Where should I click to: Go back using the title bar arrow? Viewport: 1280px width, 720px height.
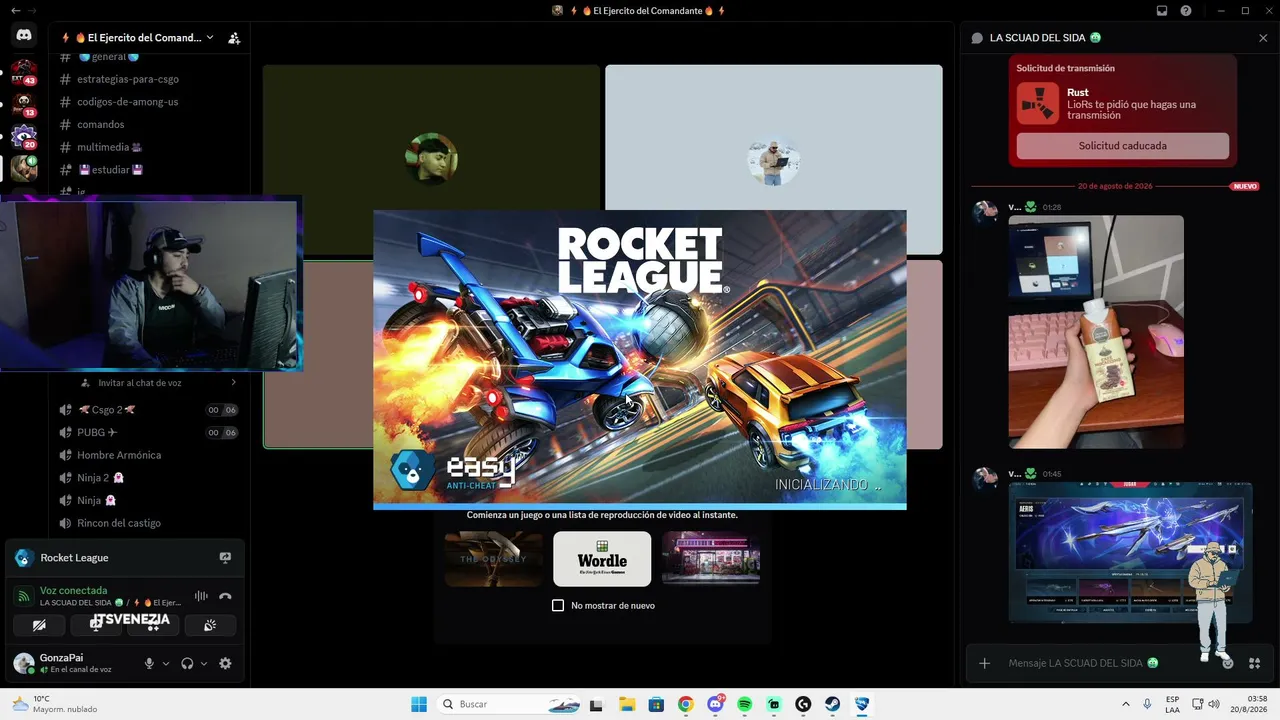coord(15,10)
